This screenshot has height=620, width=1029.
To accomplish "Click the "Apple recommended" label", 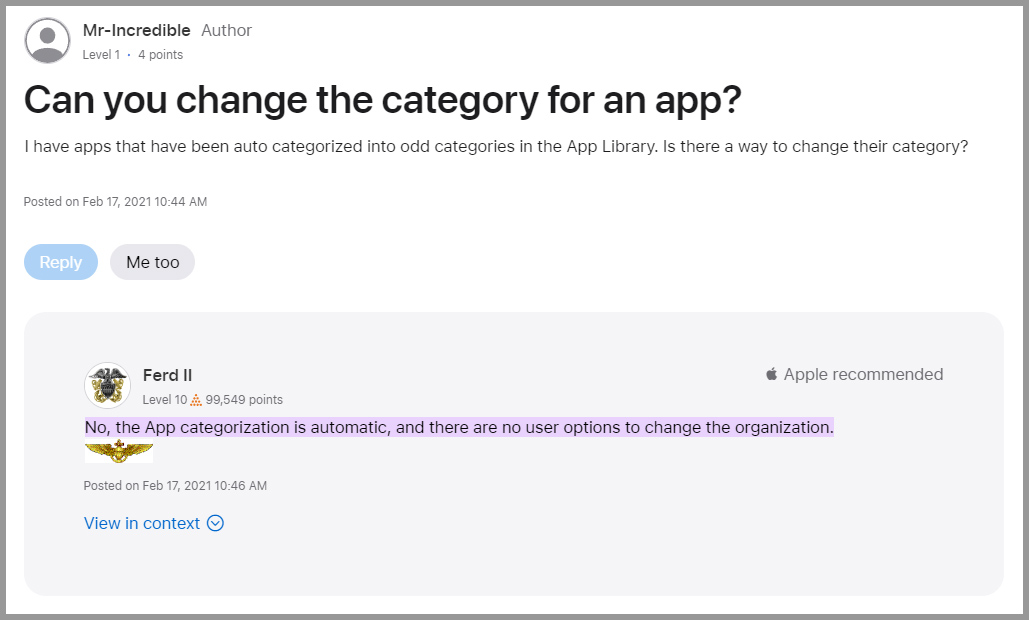I will (x=862, y=374).
